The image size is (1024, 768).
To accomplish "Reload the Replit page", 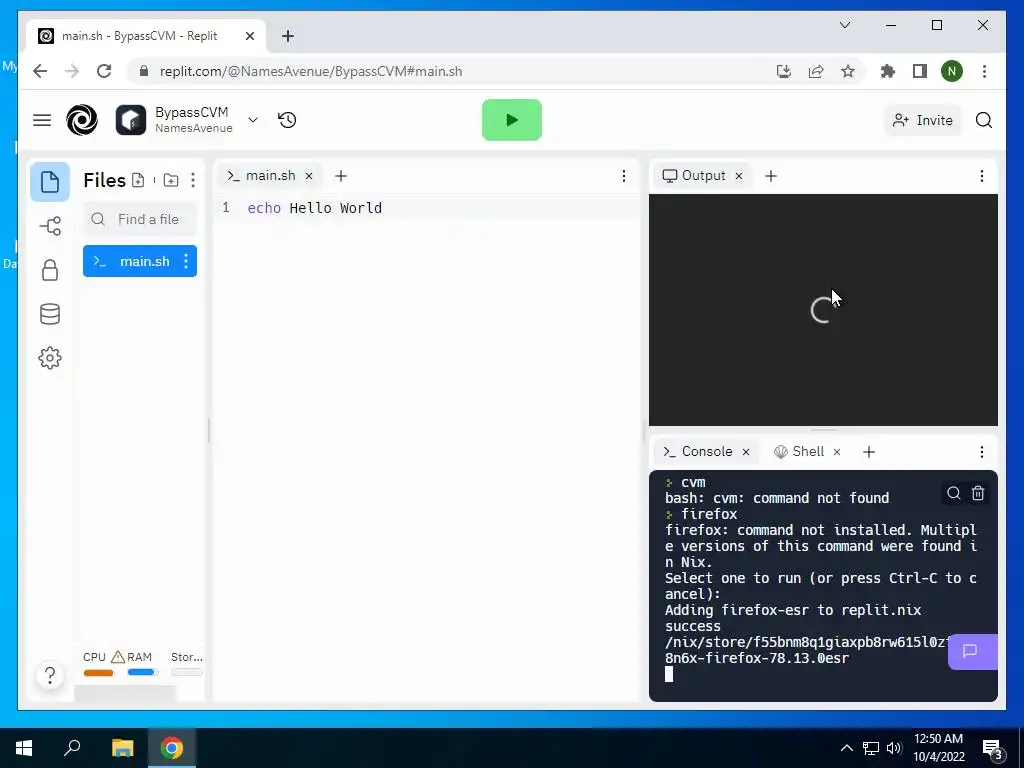I will click(104, 71).
